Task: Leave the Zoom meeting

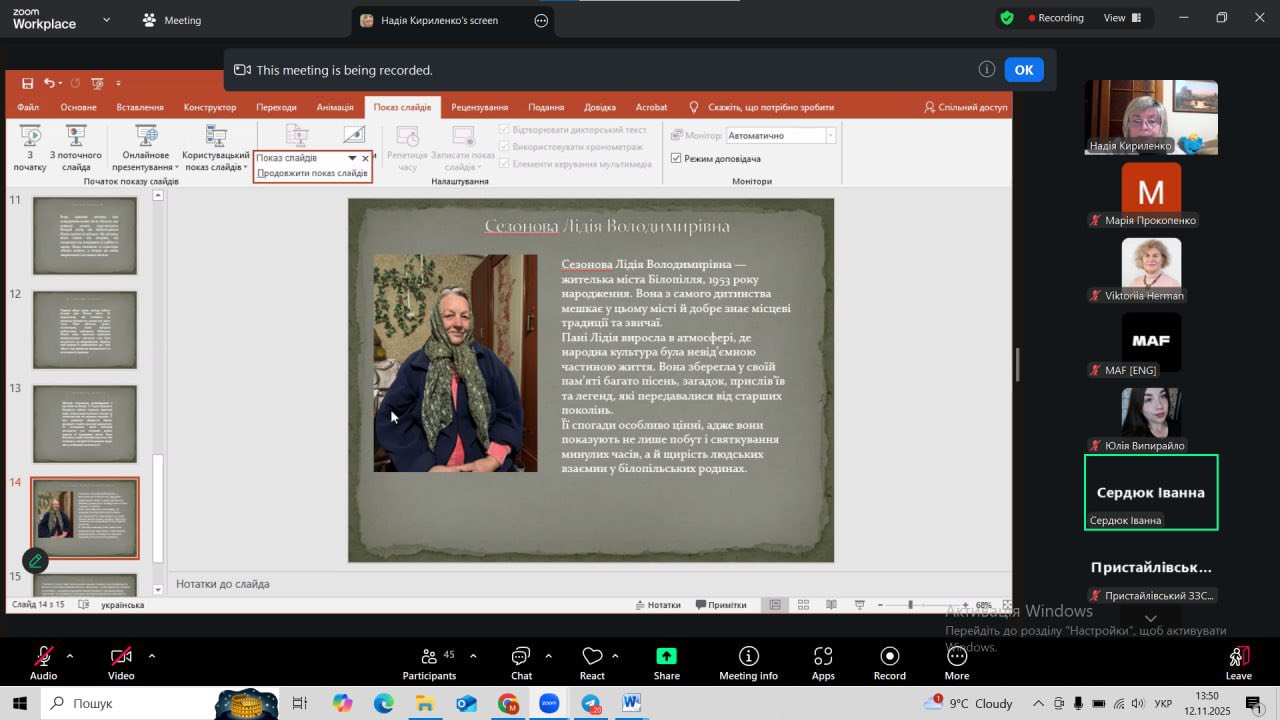Action: [1238, 661]
